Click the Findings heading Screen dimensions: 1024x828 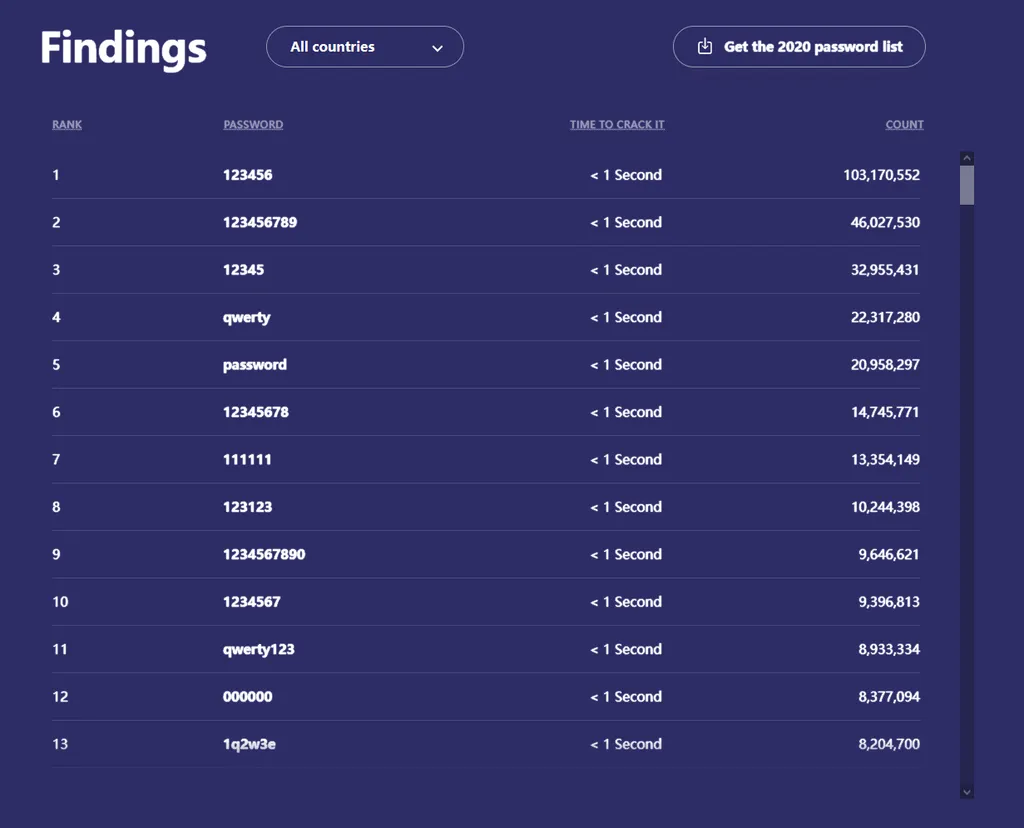(x=123, y=48)
